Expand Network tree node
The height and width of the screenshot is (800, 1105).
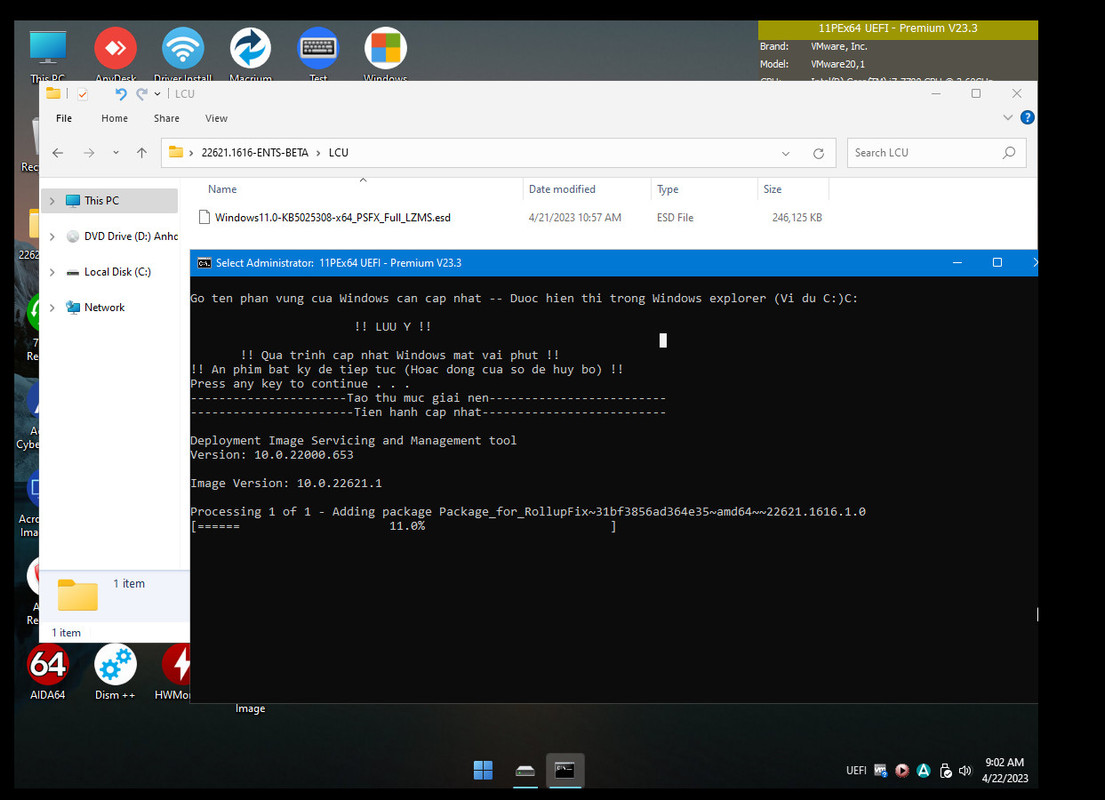pyautogui.click(x=52, y=307)
